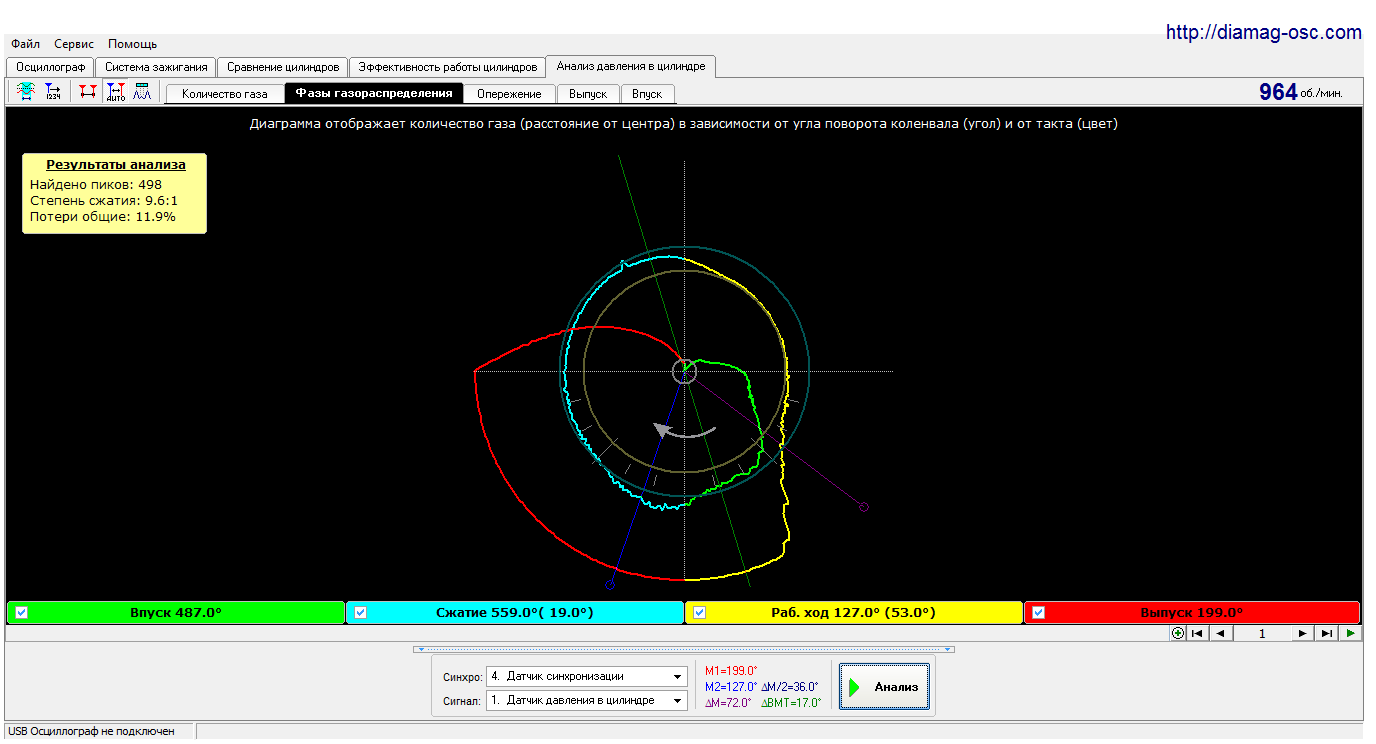
Task: Click the Степень сжатия: 9.6:1 line
Action: [104, 200]
